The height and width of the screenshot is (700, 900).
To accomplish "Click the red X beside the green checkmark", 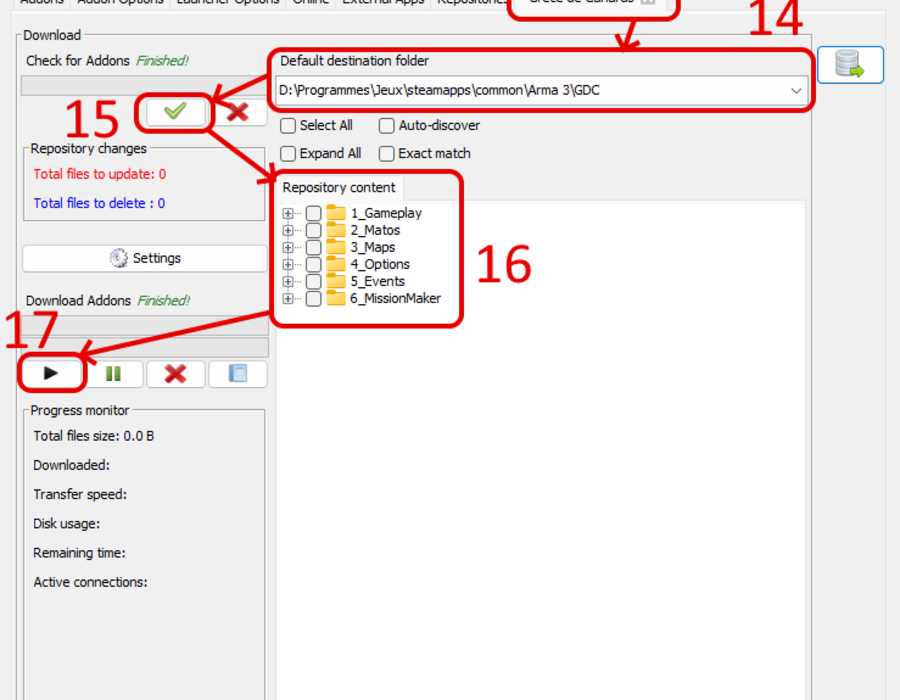I will tap(238, 112).
